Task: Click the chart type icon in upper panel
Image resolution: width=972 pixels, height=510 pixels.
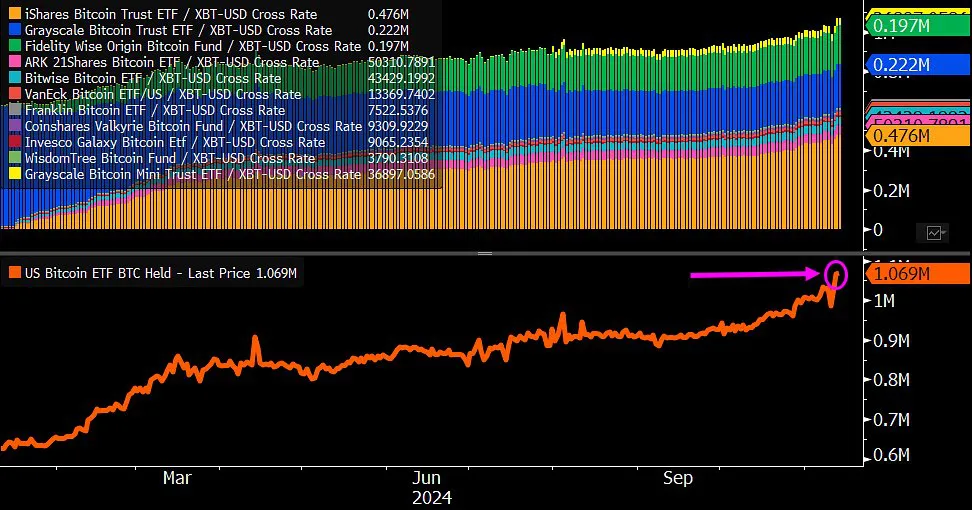Action: pyautogui.click(x=936, y=232)
